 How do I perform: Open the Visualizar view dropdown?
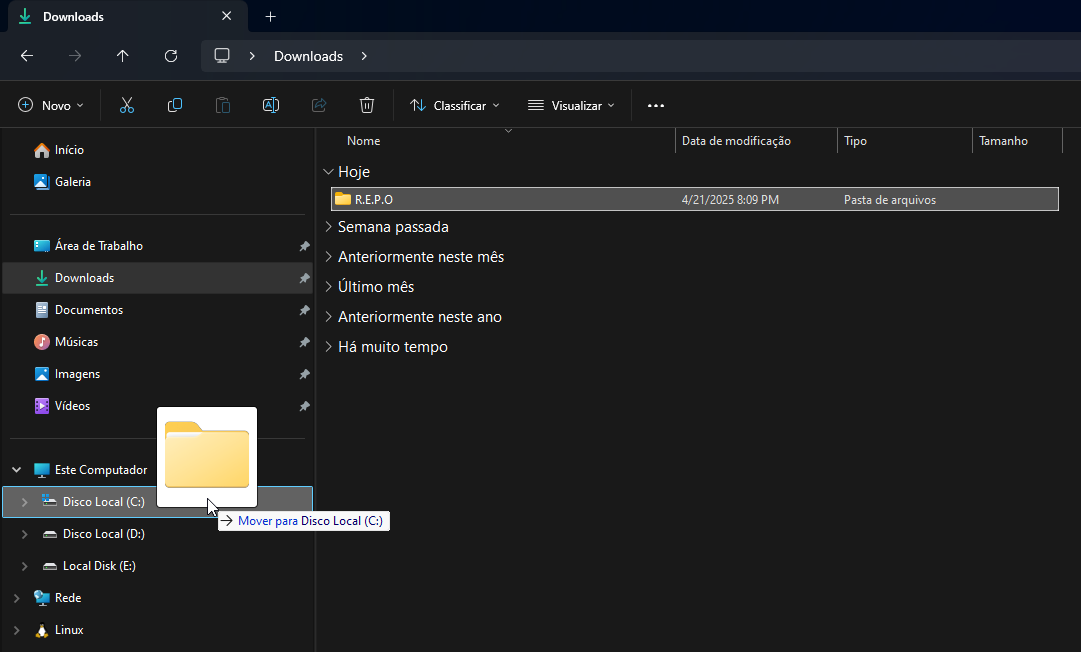point(571,105)
